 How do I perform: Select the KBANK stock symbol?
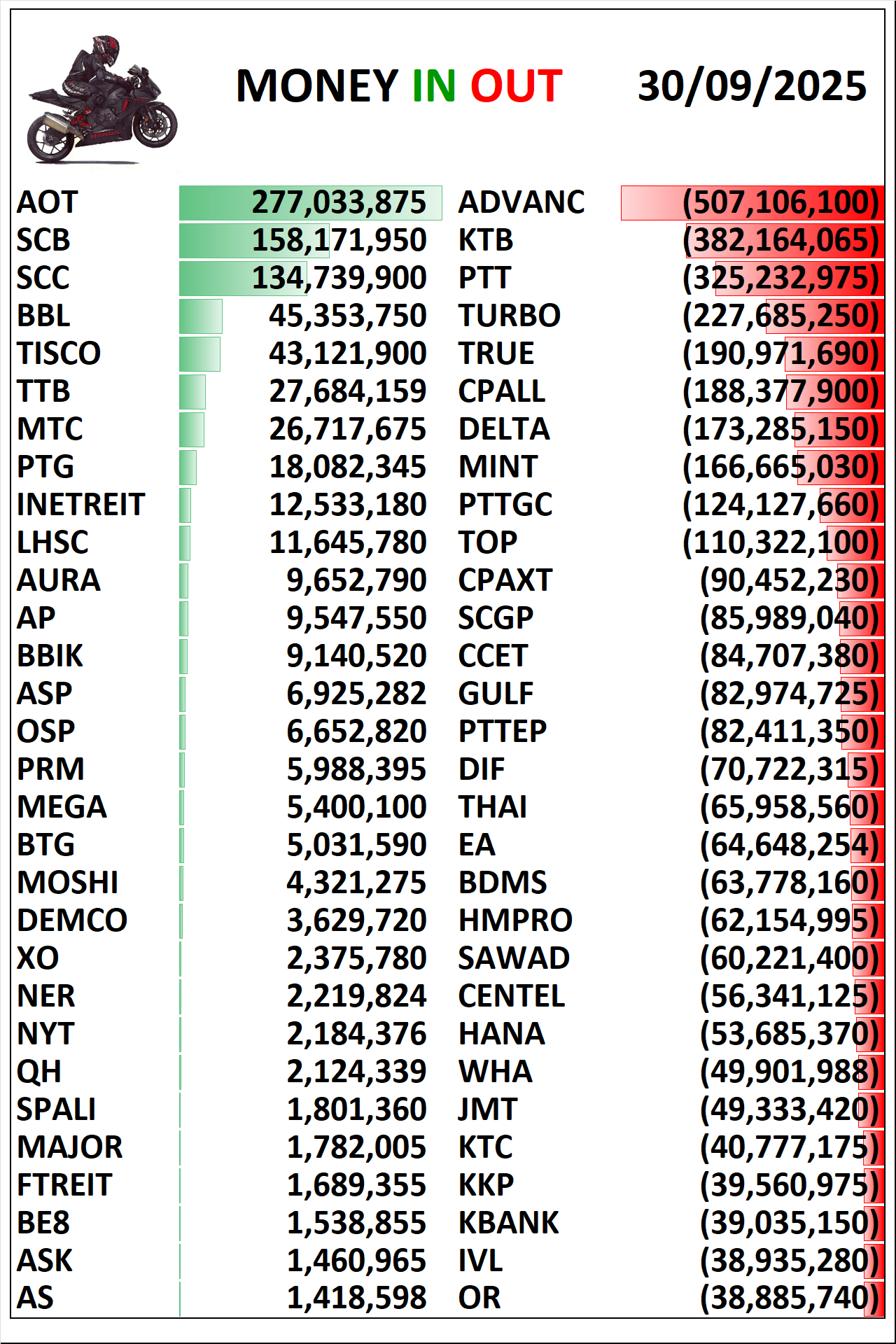[x=508, y=1223]
